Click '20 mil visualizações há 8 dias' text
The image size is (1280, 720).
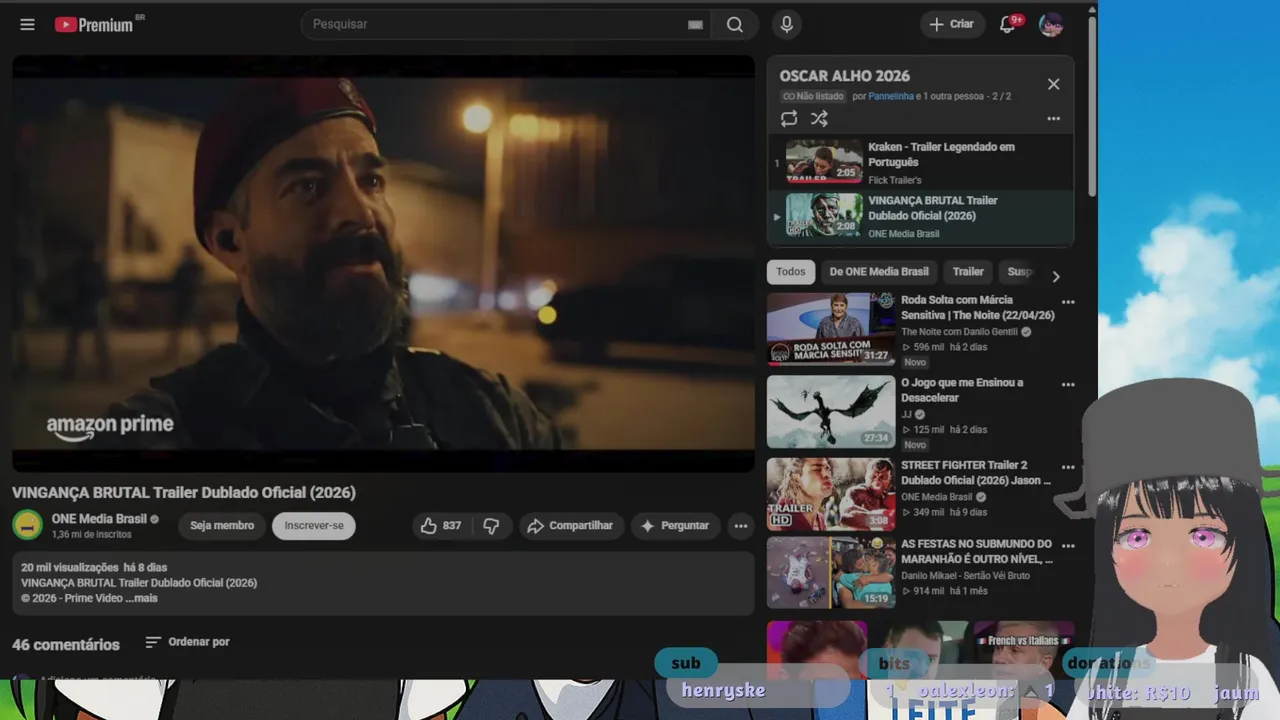click(x=94, y=567)
